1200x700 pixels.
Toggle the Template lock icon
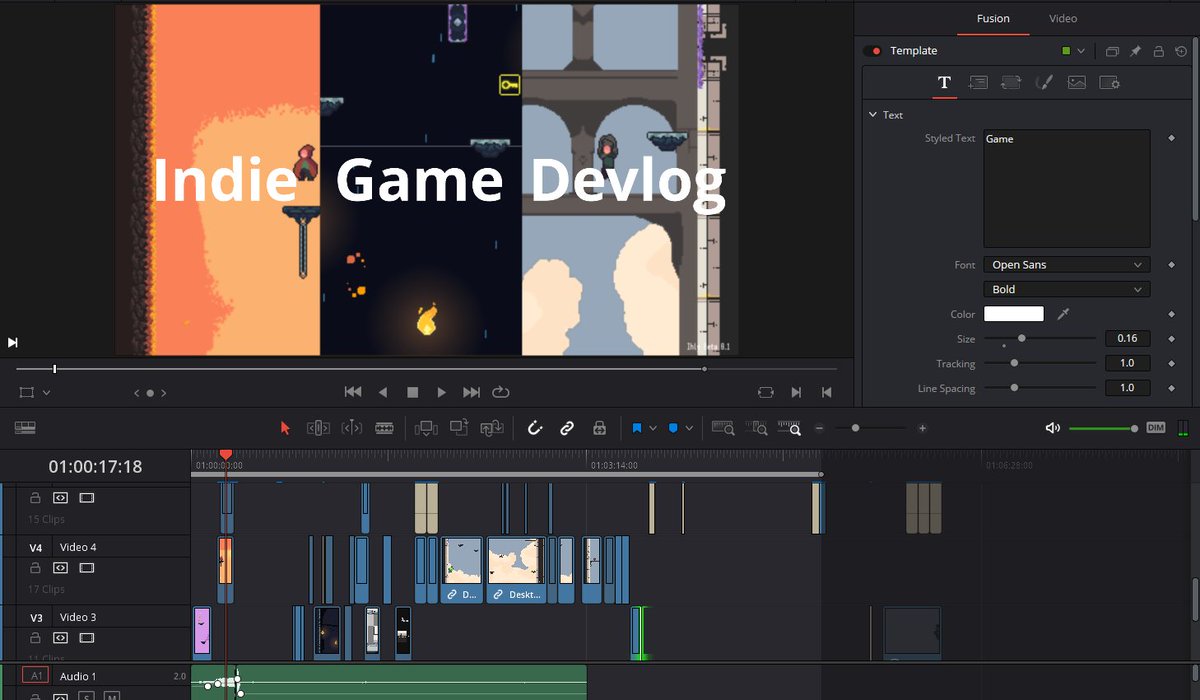[x=1158, y=51]
